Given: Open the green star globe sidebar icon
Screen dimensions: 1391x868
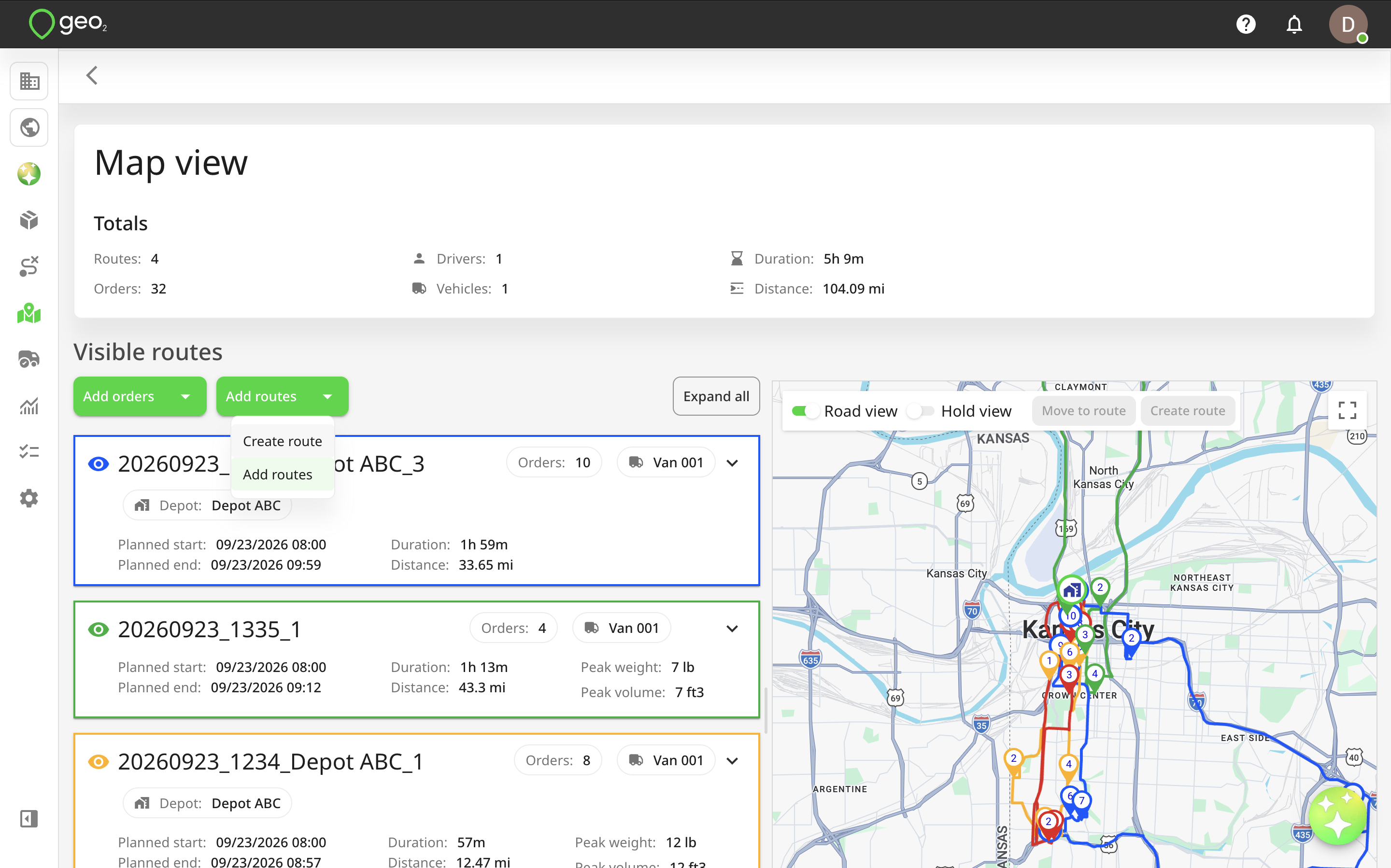Looking at the screenshot, I should point(29,174).
